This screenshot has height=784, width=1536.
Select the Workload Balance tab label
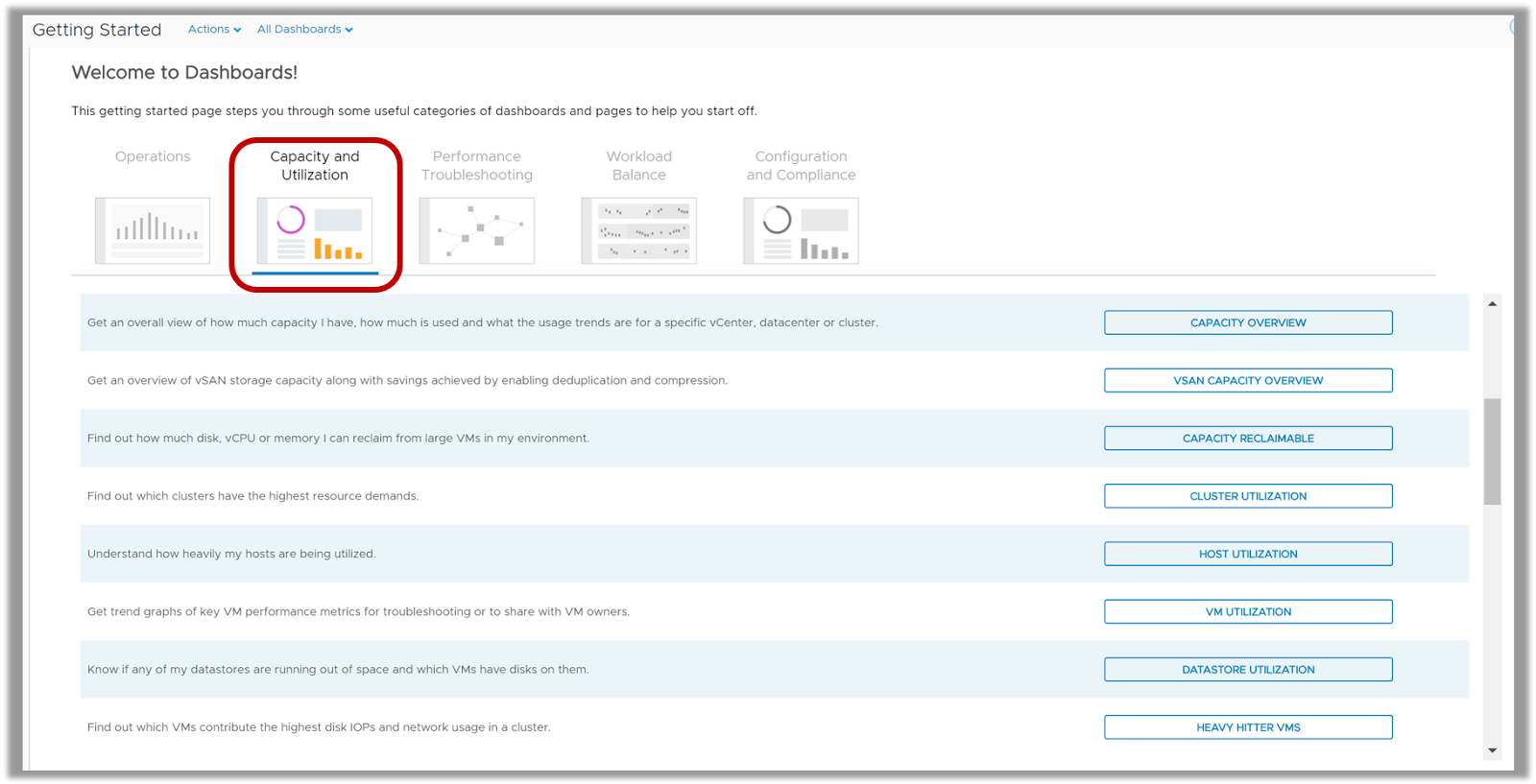click(x=639, y=165)
